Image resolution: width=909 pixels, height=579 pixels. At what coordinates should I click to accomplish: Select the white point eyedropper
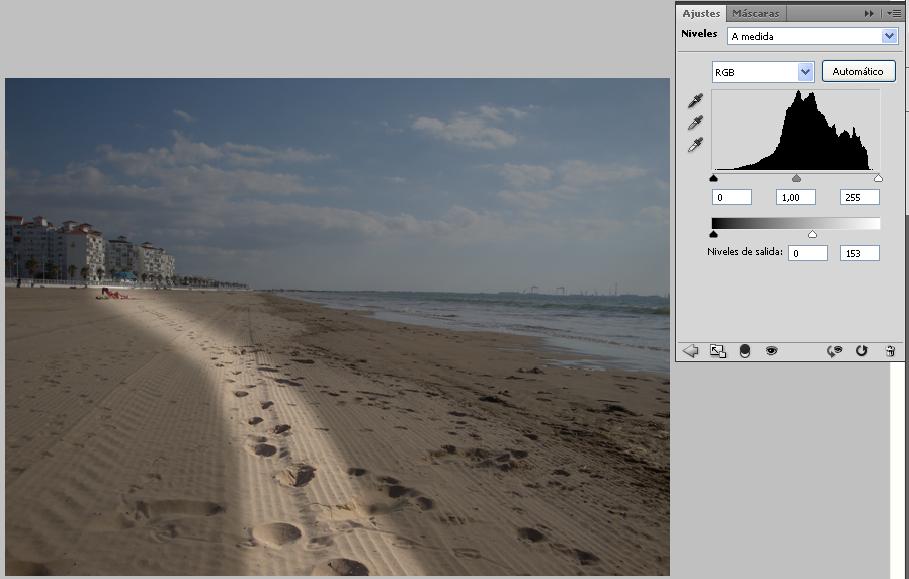pos(695,146)
